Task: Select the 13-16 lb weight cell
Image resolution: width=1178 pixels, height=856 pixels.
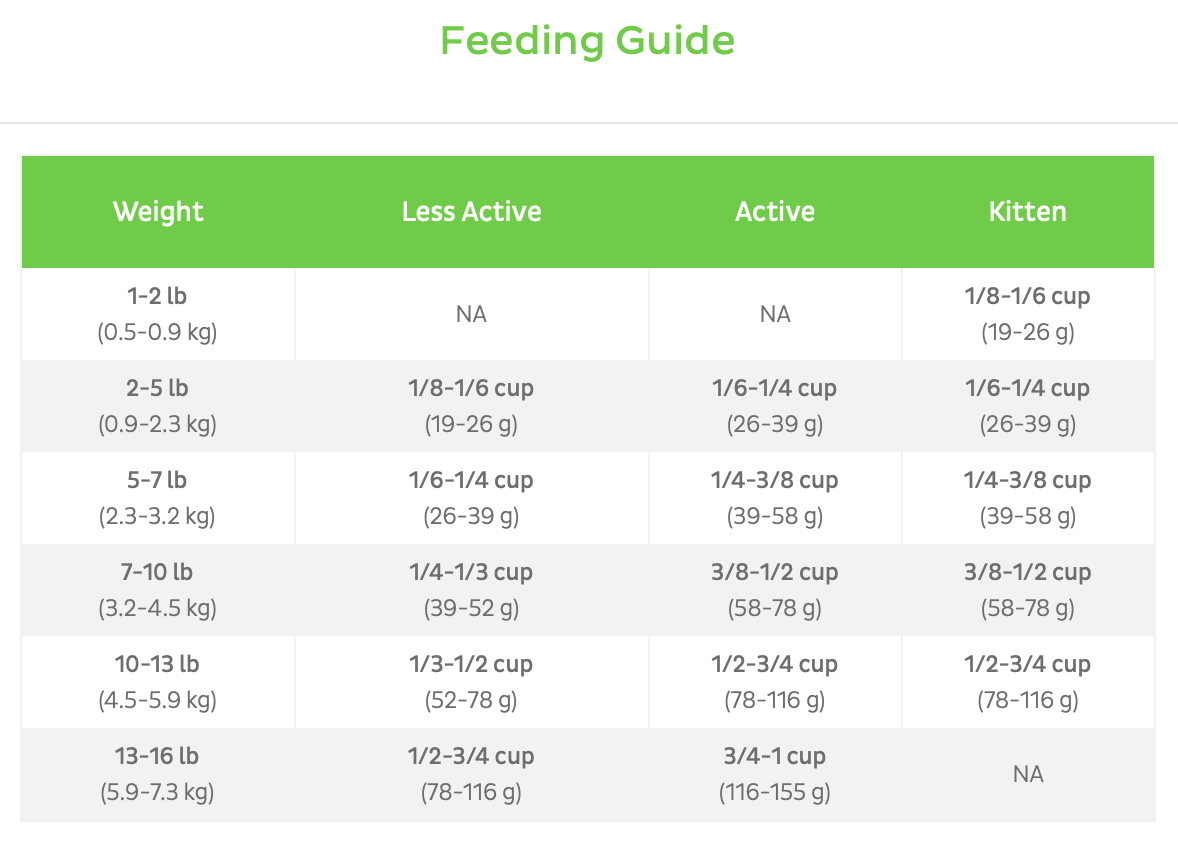Action: [x=158, y=774]
